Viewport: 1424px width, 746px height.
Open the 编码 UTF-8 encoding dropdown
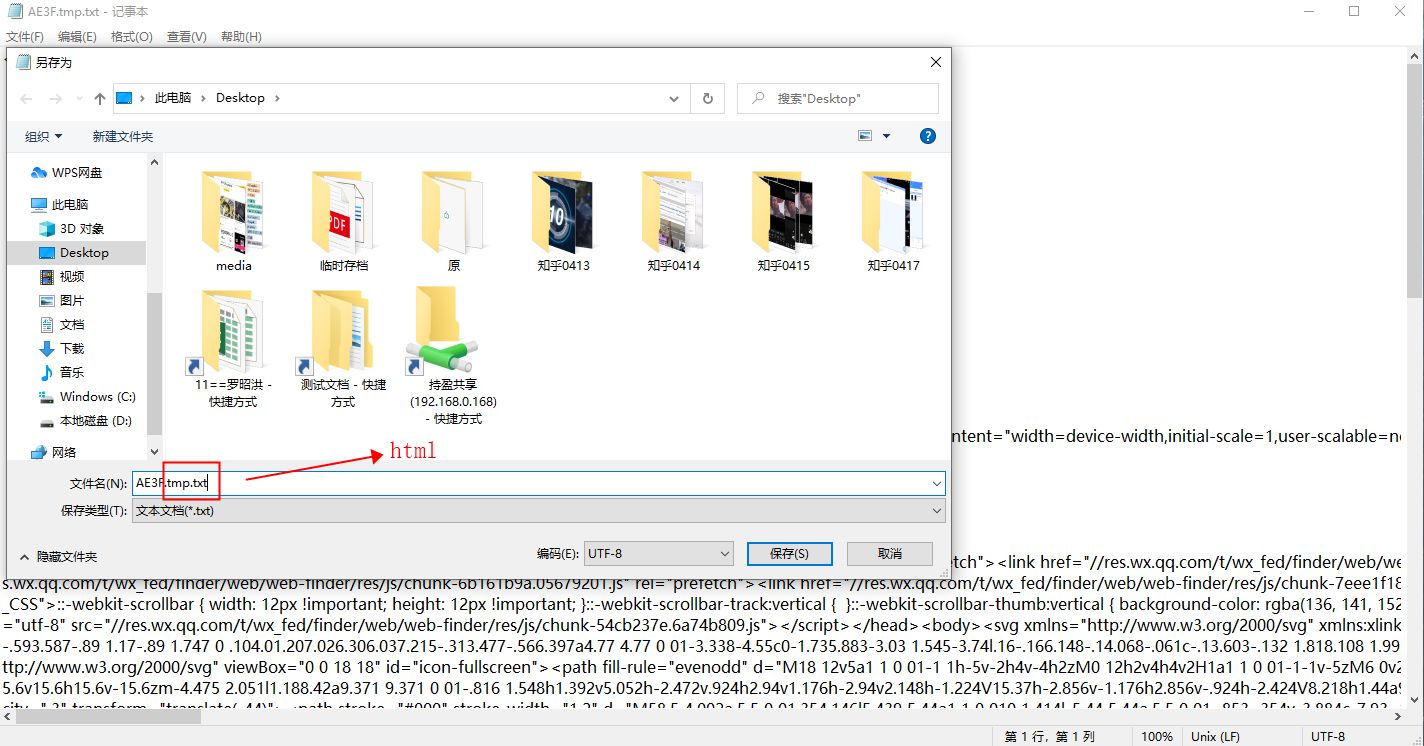click(x=658, y=553)
